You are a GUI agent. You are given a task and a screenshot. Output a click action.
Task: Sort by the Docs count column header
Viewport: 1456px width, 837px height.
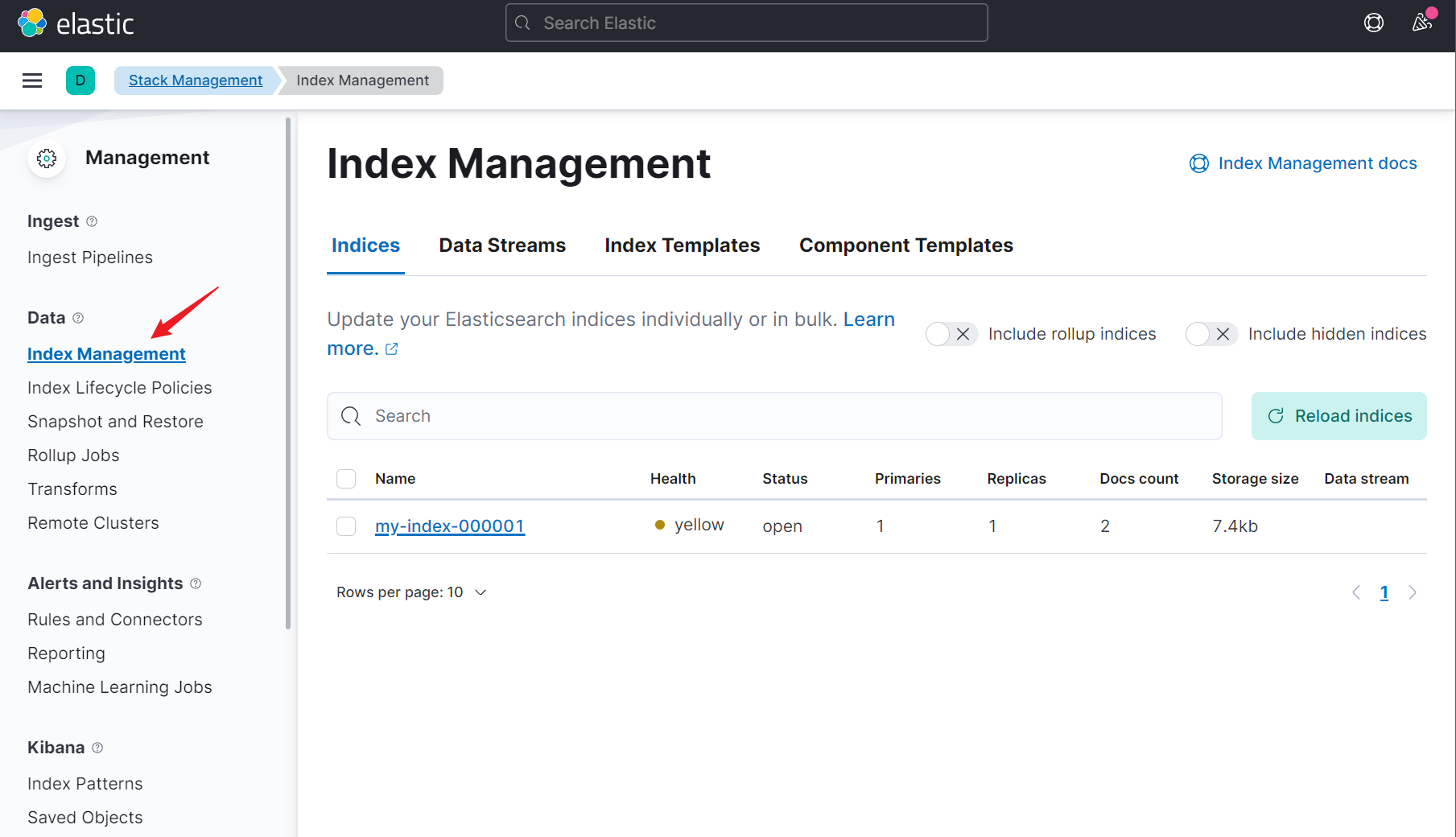(1139, 479)
